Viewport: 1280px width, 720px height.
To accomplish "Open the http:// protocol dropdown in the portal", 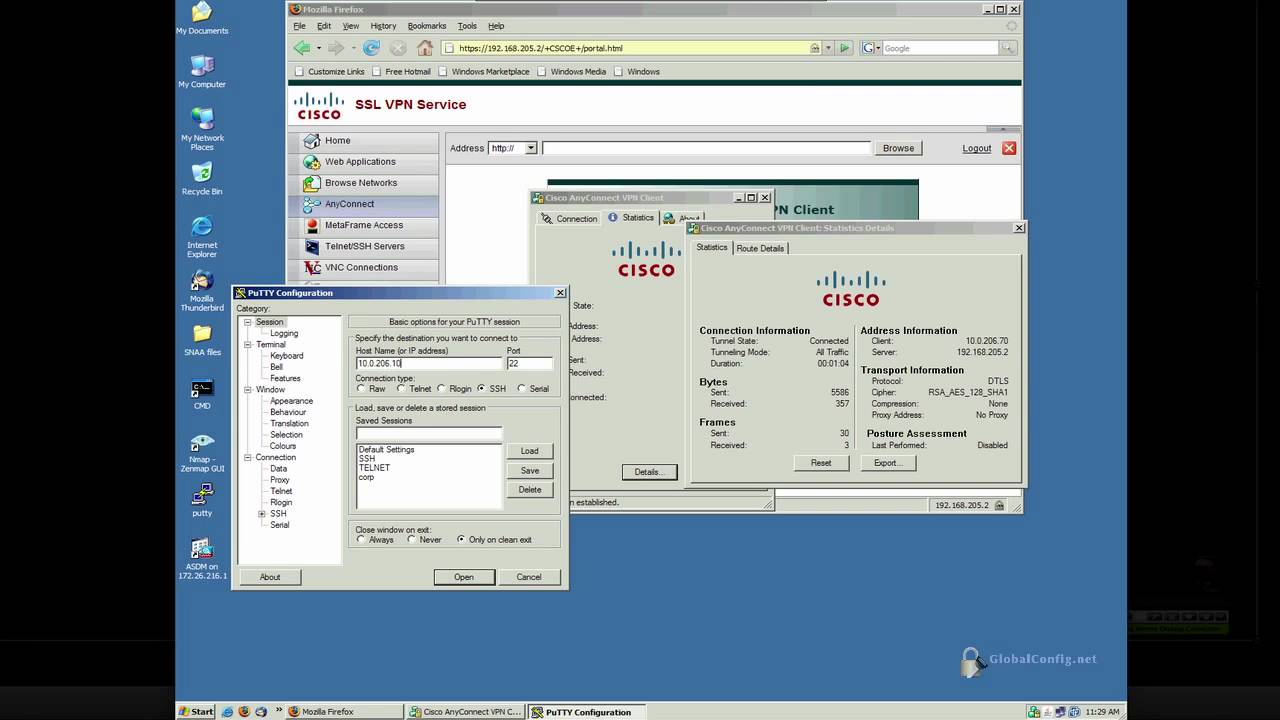I will click(x=531, y=148).
